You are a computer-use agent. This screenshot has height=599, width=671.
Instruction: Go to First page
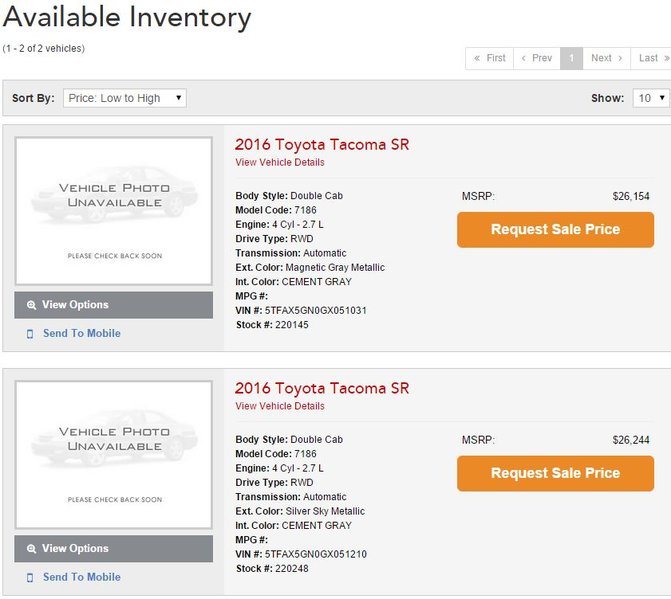click(x=490, y=58)
